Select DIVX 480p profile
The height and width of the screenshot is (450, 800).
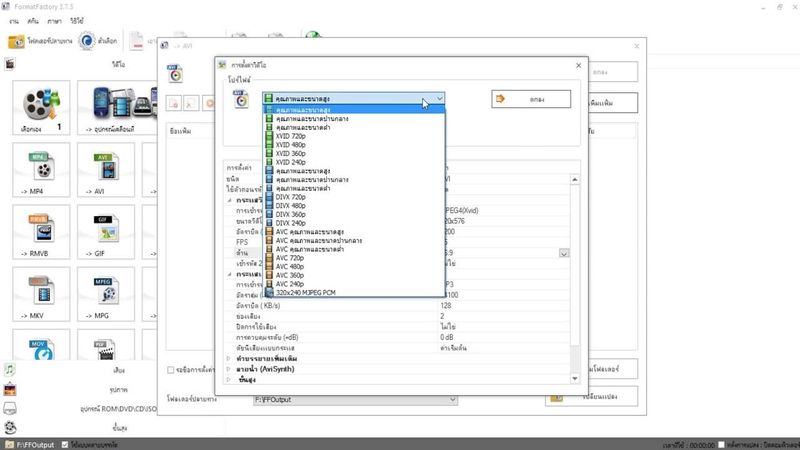(354, 206)
